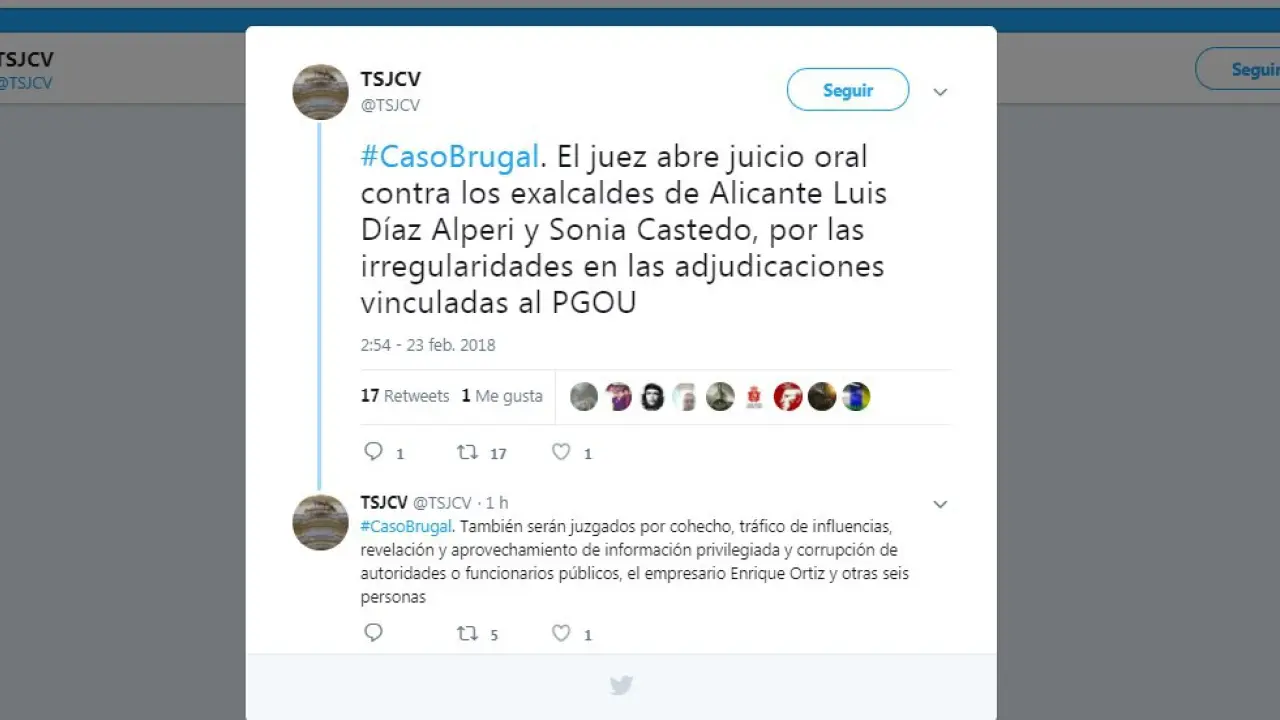The image size is (1280, 720).
Task: Open the TSJCV profile avatar on main tweet
Action: pyautogui.click(x=320, y=92)
